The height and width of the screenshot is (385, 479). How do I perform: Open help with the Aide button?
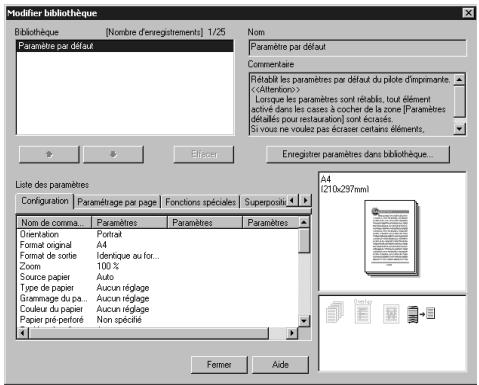280,365
